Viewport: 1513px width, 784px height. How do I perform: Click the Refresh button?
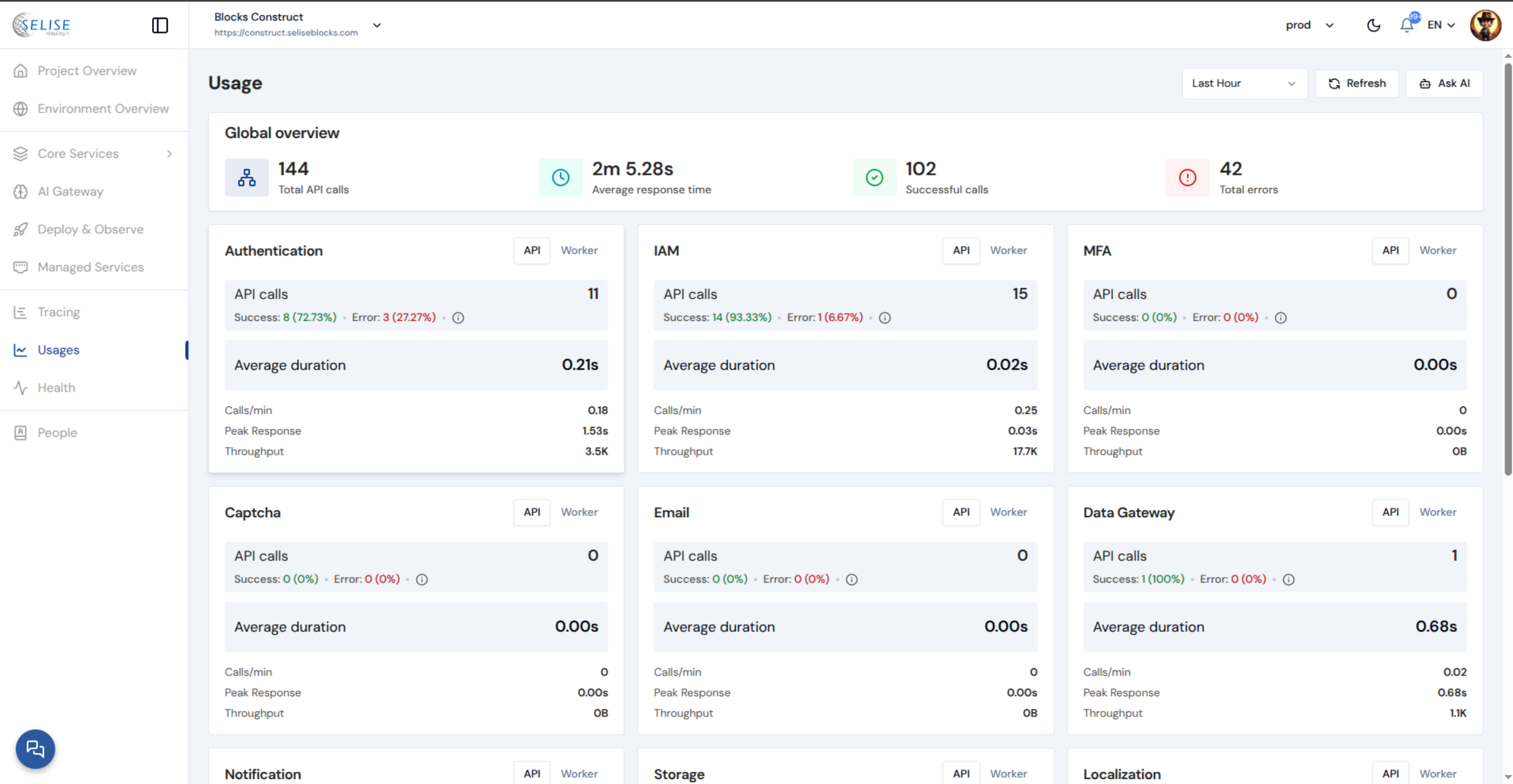coord(1357,83)
